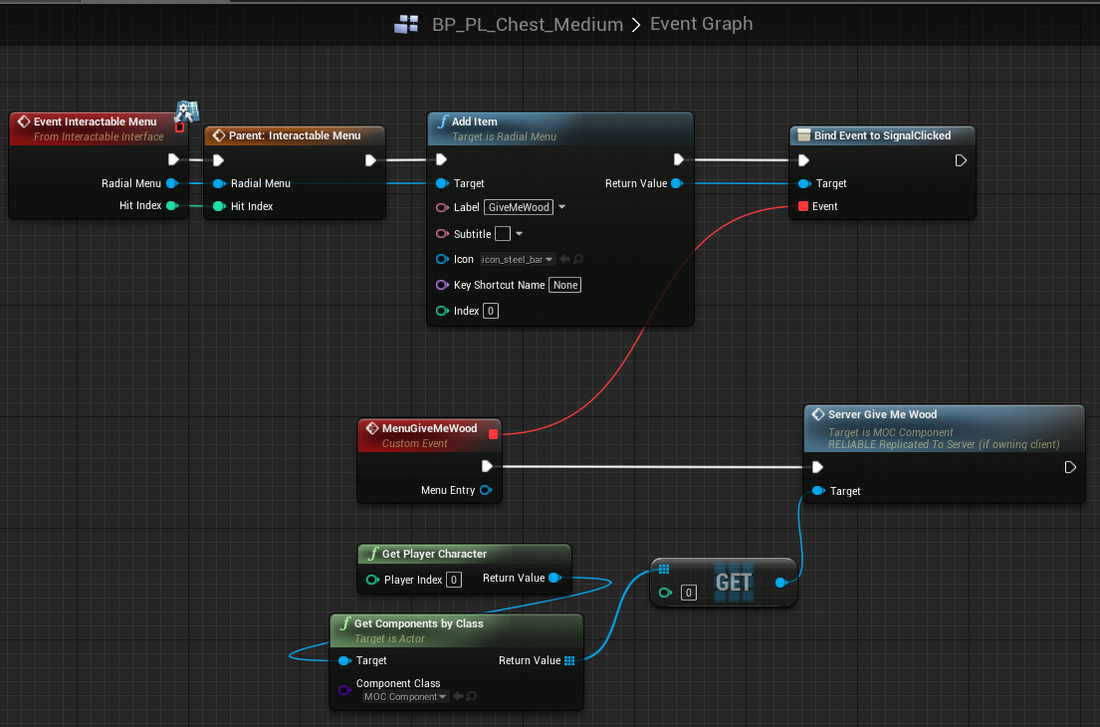Click the red Event delegate pin on Bind Event
The width and height of the screenshot is (1100, 727).
click(803, 206)
